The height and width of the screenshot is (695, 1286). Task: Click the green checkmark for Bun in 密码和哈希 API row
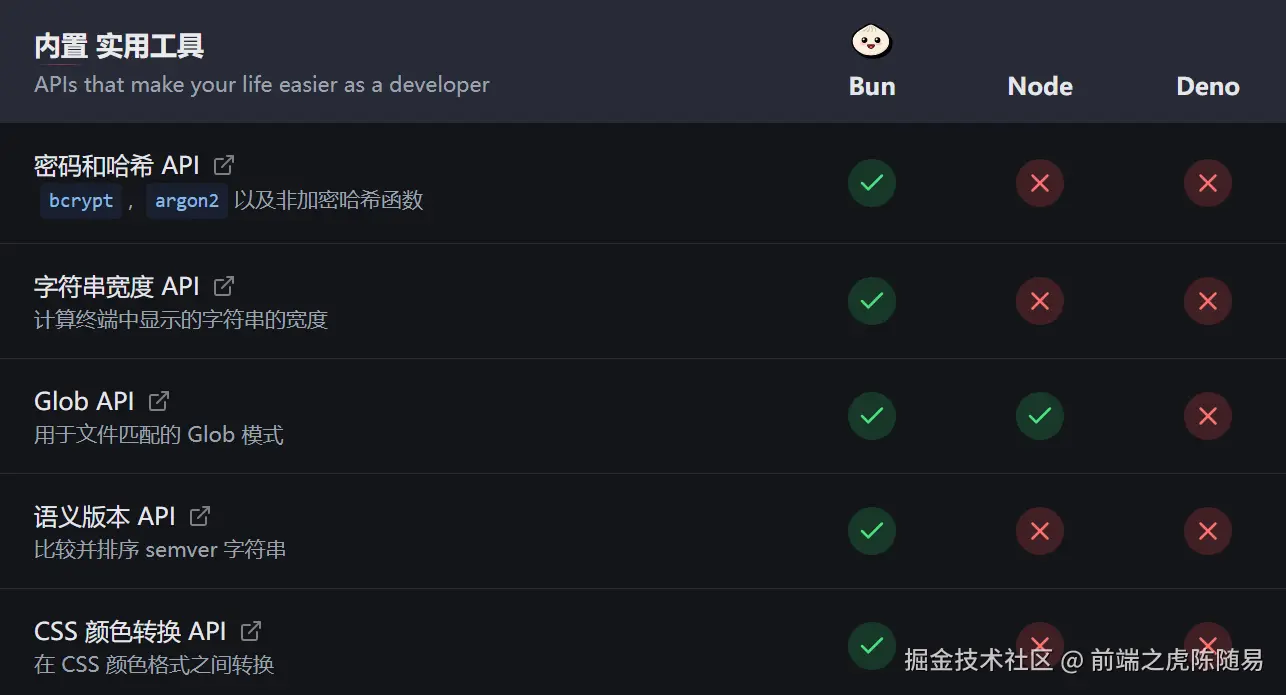click(x=871, y=183)
